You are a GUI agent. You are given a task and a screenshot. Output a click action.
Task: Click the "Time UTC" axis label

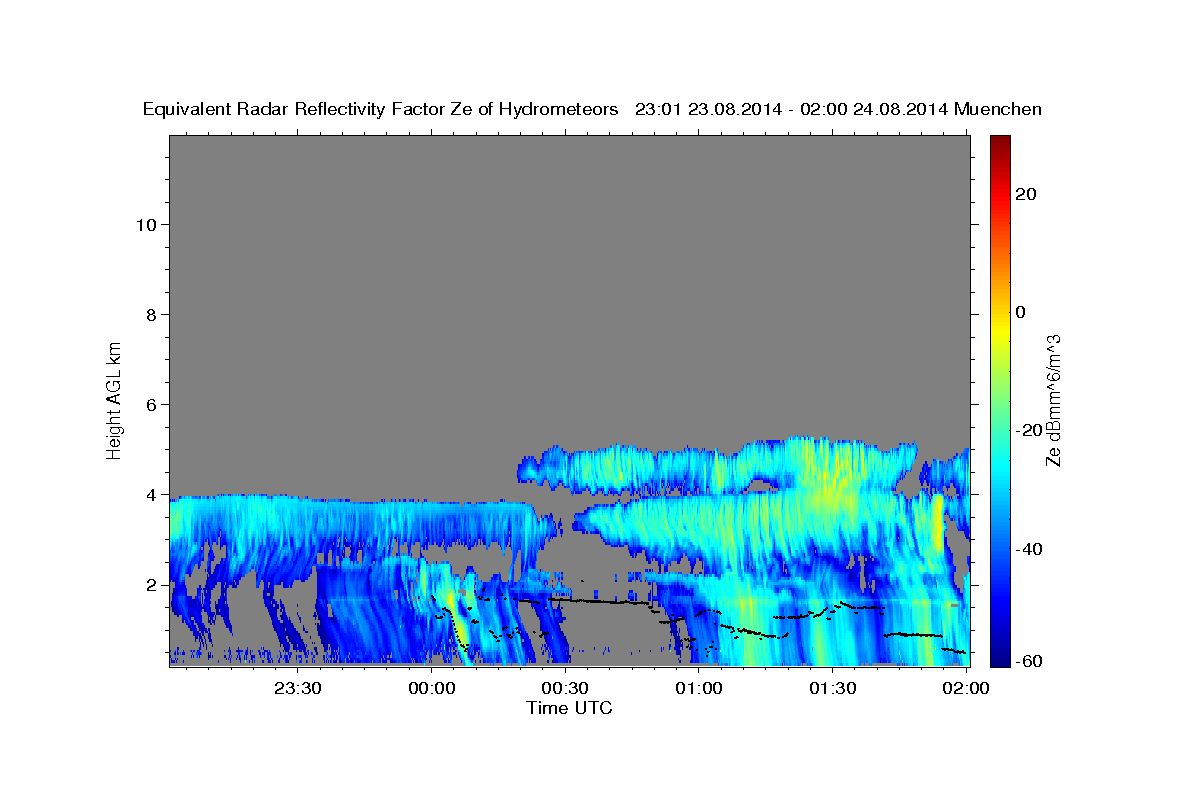click(x=569, y=708)
